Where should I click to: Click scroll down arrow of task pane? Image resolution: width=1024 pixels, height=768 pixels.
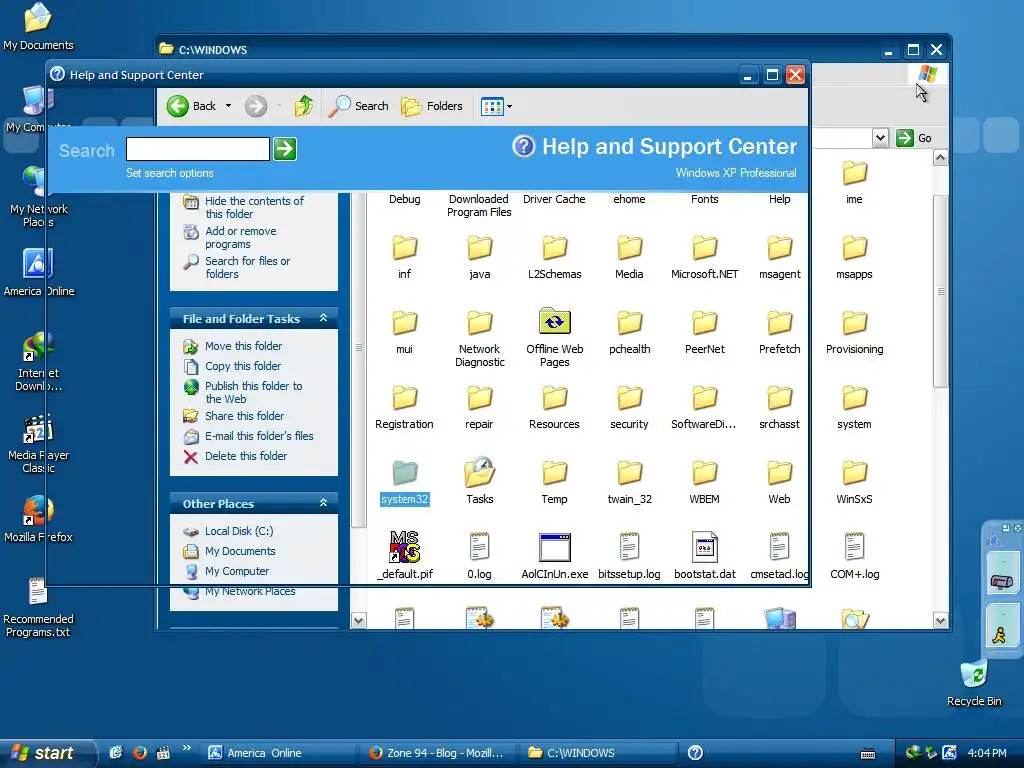click(x=358, y=620)
